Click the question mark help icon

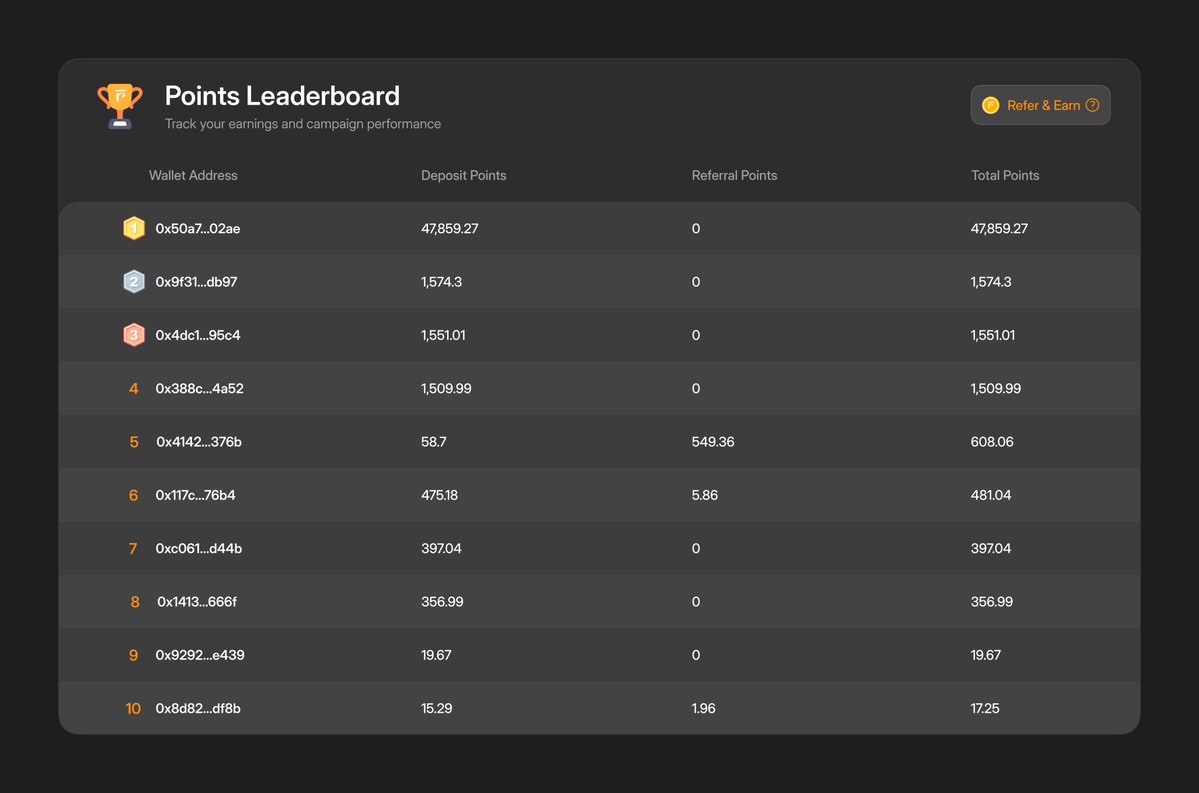coord(1093,106)
